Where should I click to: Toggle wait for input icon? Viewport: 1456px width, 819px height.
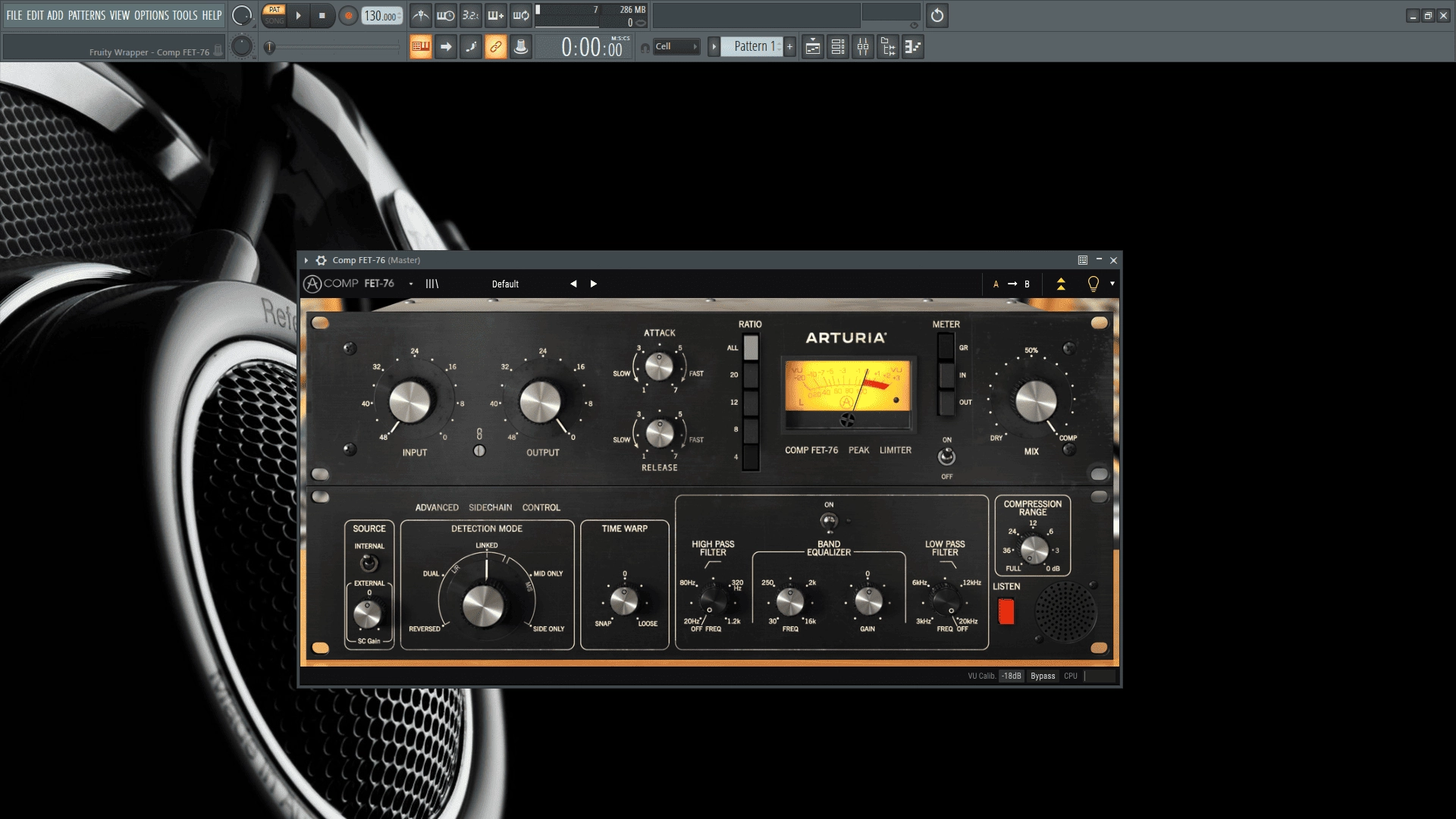click(446, 15)
